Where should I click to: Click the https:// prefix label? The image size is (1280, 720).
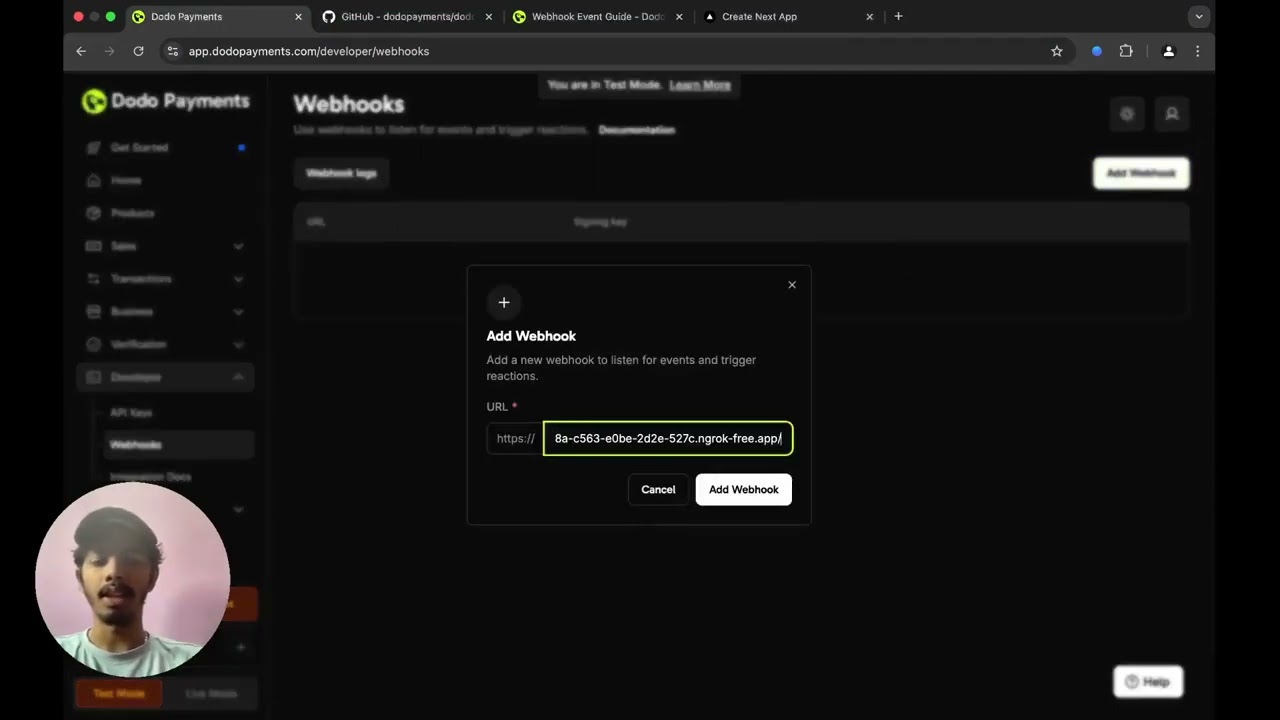click(516, 438)
